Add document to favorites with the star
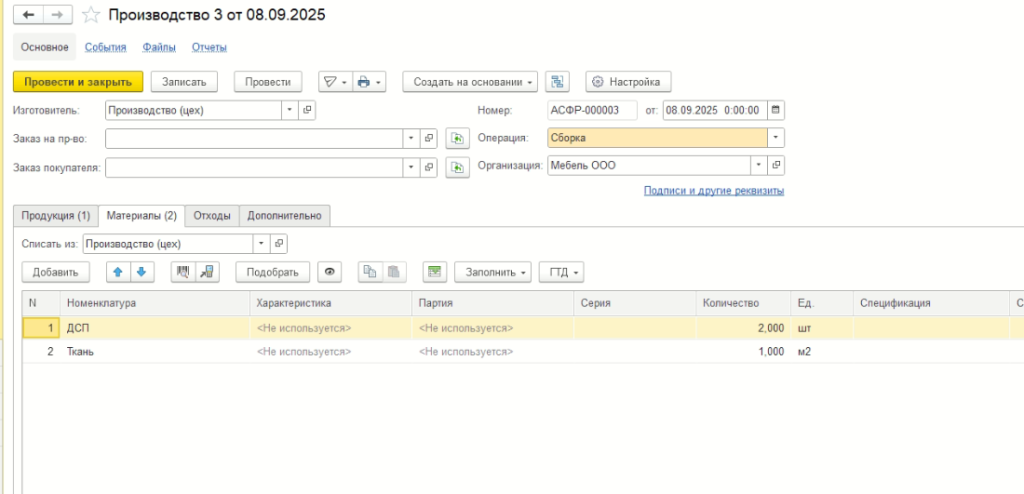 [x=91, y=15]
